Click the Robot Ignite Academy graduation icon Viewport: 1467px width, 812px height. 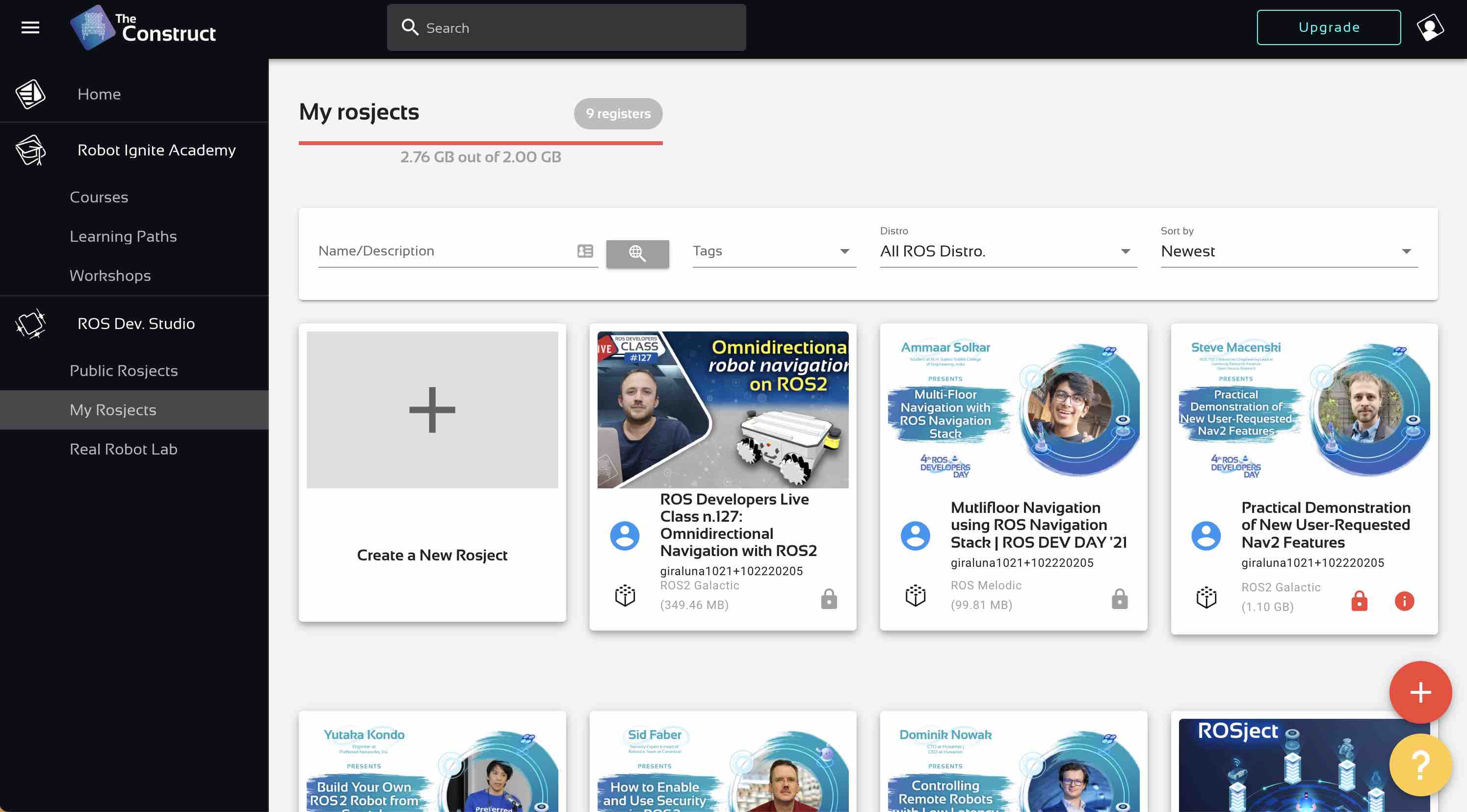point(30,150)
